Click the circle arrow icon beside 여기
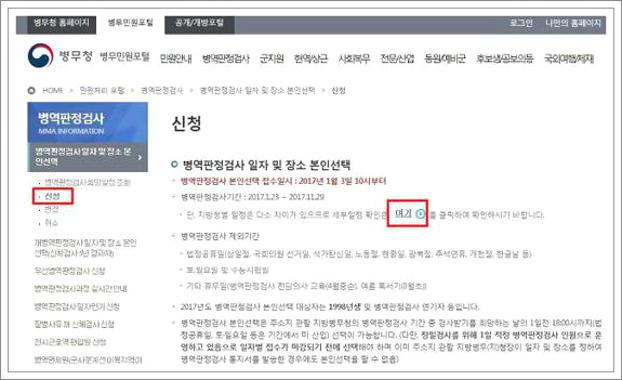 [x=420, y=214]
